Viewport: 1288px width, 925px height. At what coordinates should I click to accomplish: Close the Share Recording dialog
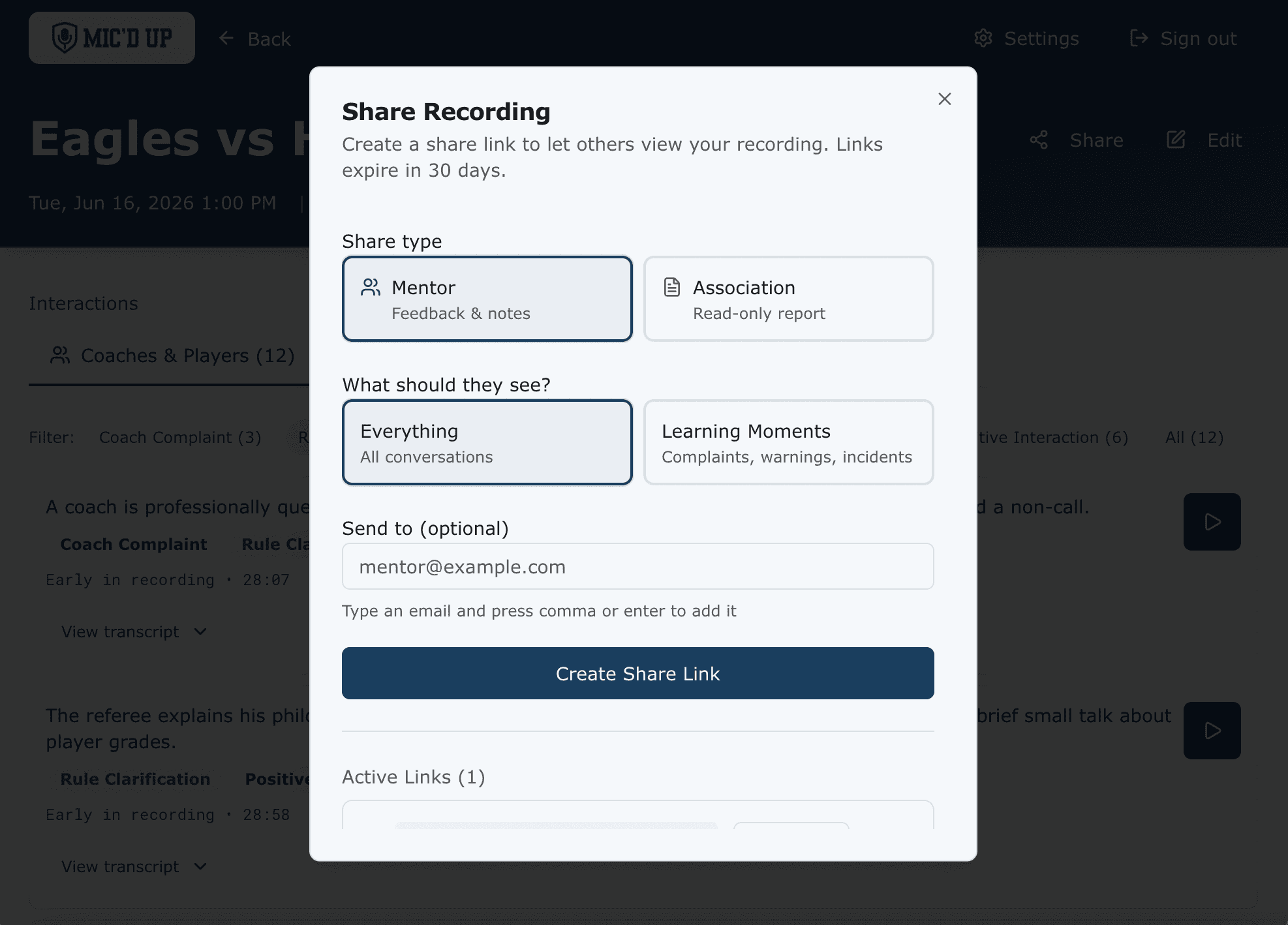(x=944, y=99)
